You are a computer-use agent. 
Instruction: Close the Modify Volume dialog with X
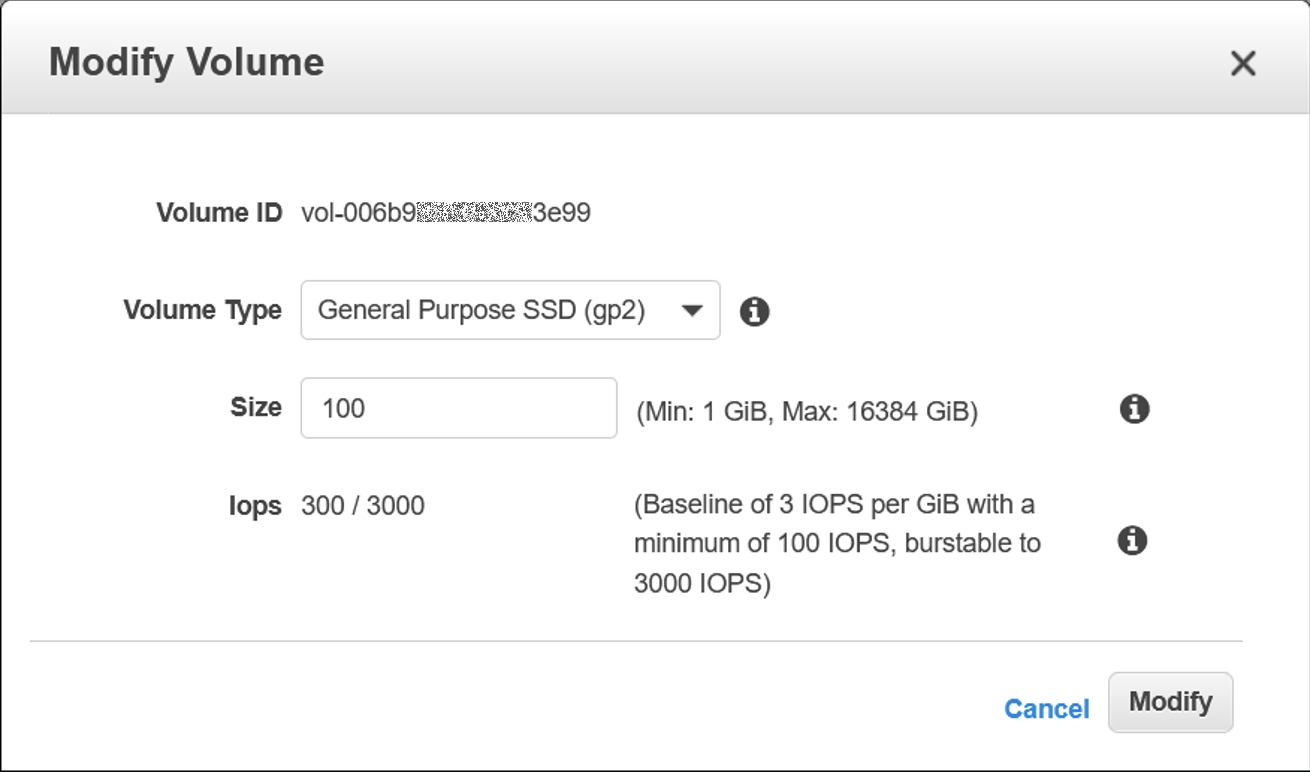pos(1242,64)
